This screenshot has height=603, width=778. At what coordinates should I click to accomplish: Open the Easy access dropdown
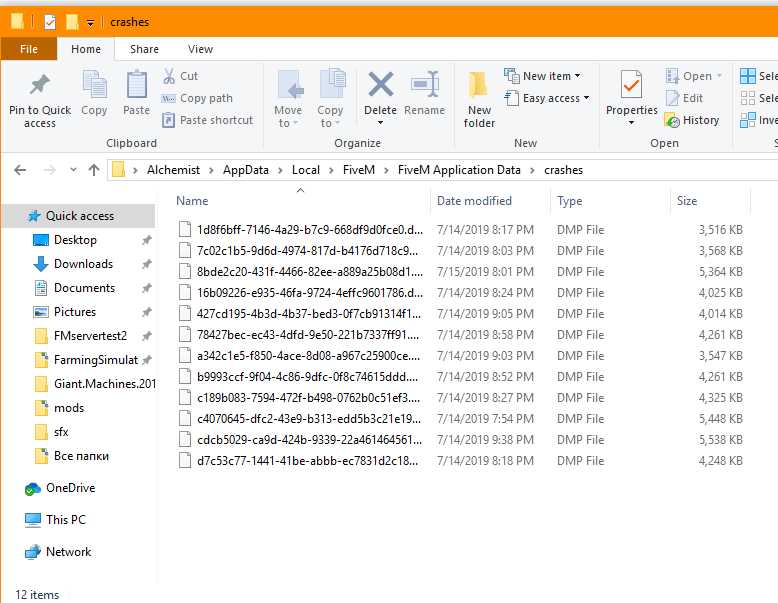coord(546,98)
